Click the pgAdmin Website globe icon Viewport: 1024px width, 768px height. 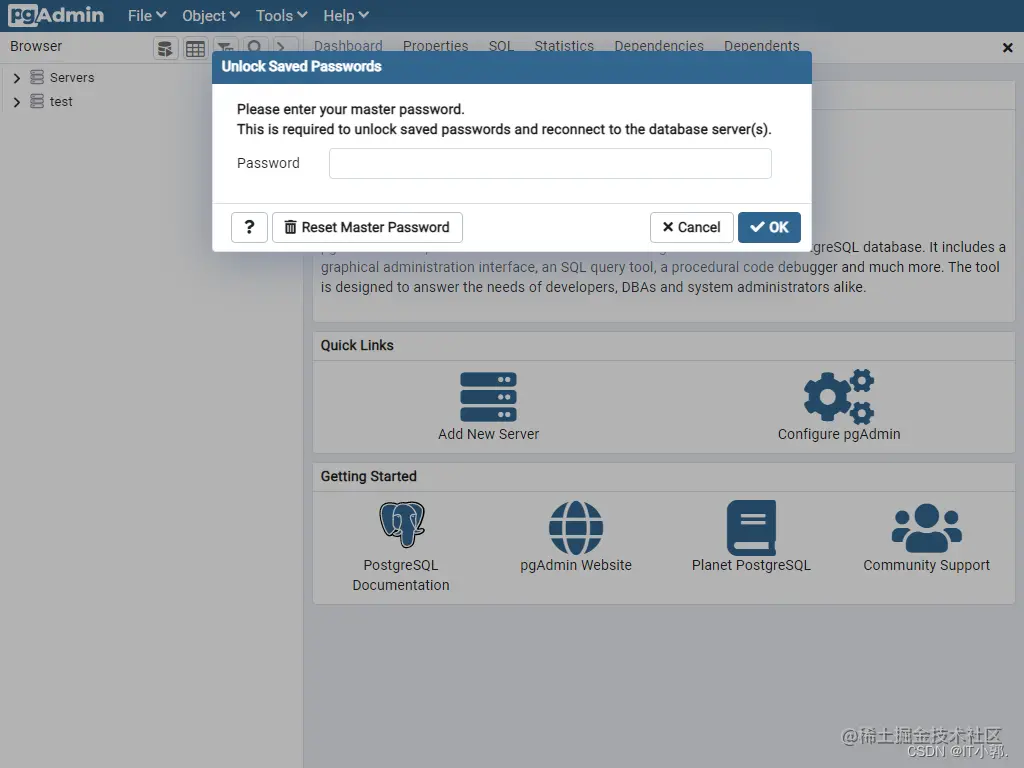pos(576,528)
